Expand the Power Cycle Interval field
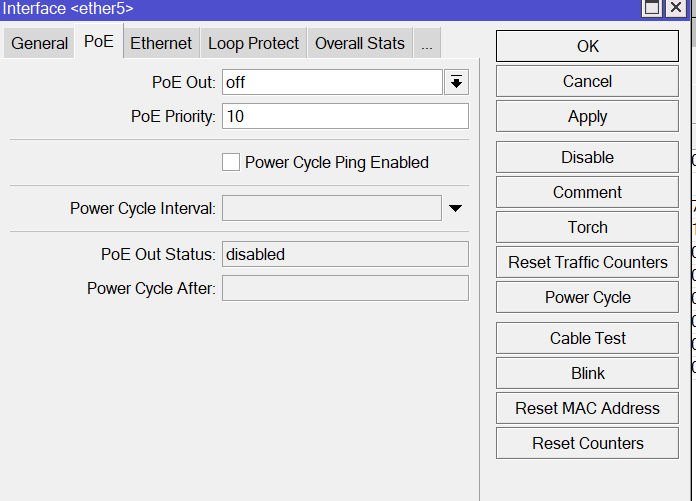Screen dimensions: 696x501 [x=455, y=208]
